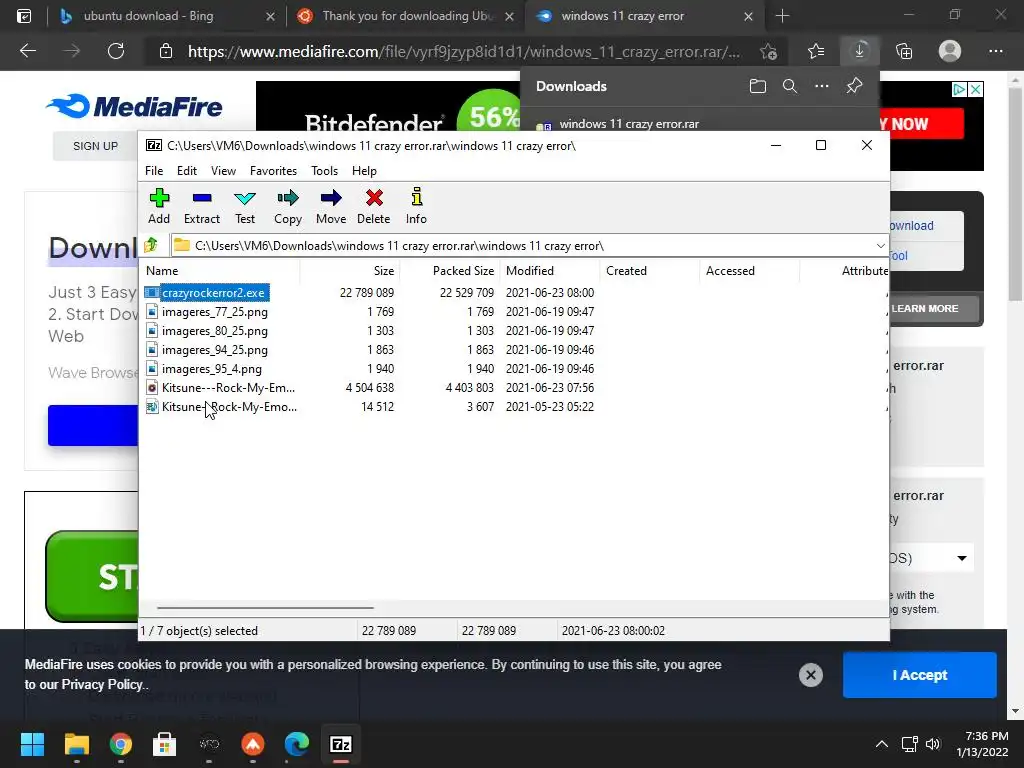
Task: Click the I Accept cookies button
Action: point(920,675)
